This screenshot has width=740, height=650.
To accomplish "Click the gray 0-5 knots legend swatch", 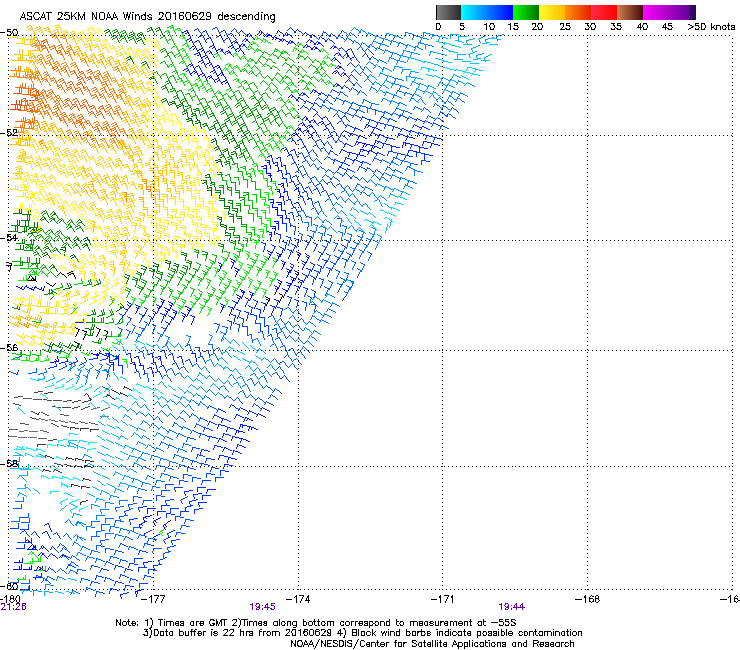I will (x=448, y=12).
